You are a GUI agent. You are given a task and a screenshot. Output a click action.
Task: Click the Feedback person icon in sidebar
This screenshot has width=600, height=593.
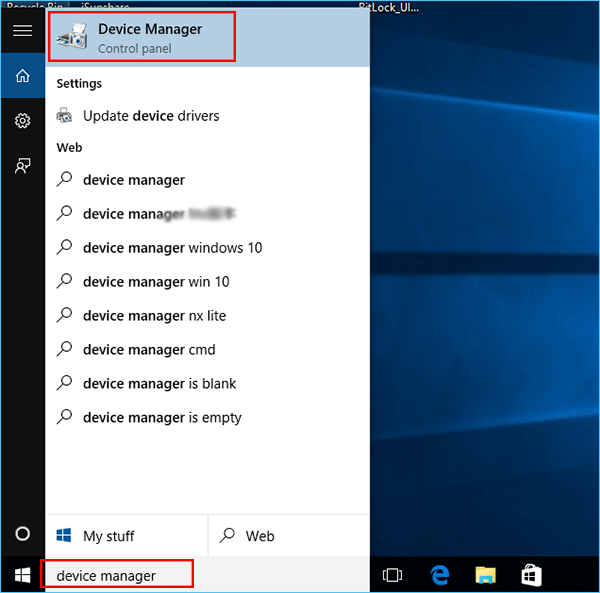coord(22,166)
